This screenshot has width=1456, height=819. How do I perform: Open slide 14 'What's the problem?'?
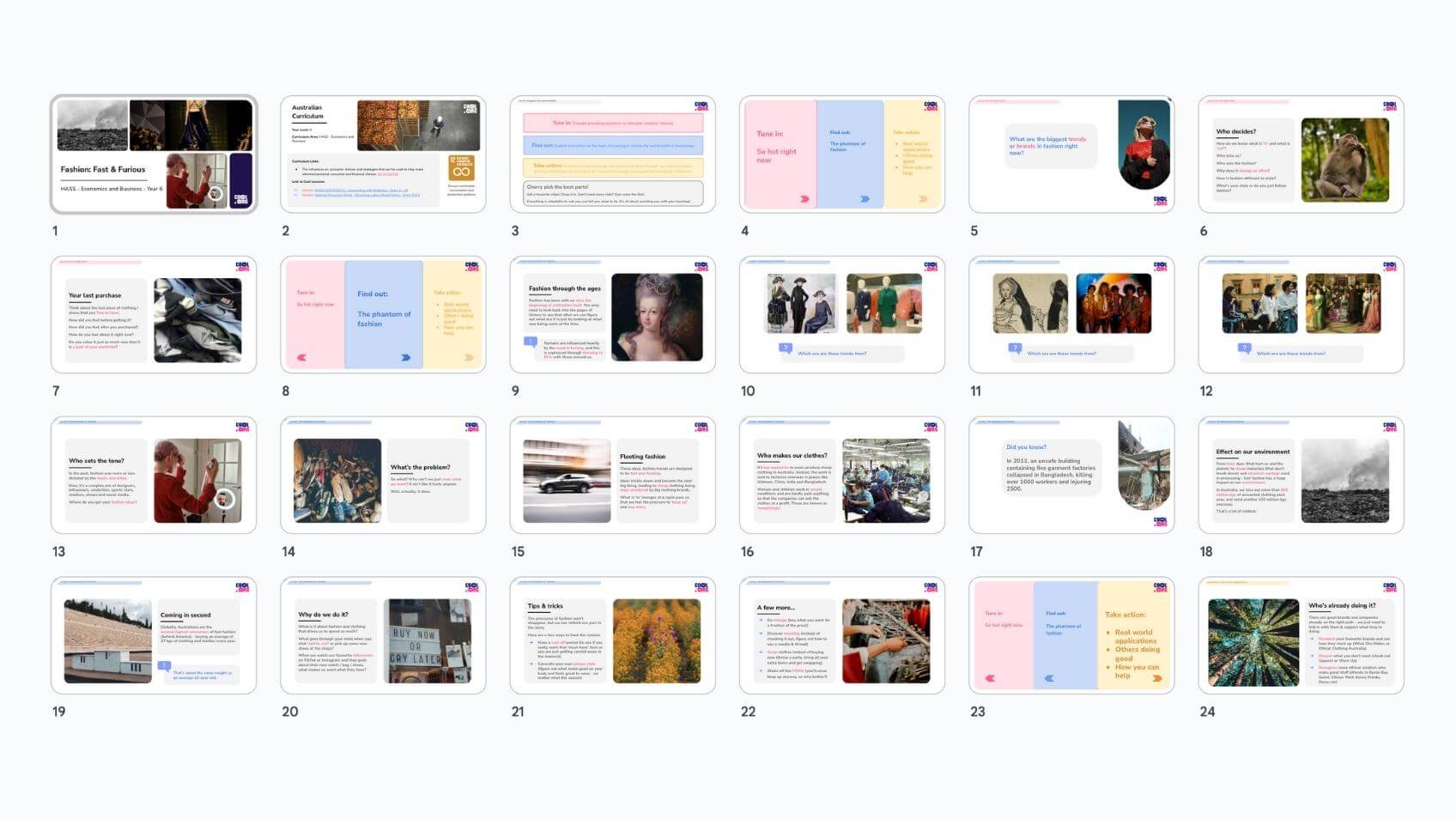[383, 476]
